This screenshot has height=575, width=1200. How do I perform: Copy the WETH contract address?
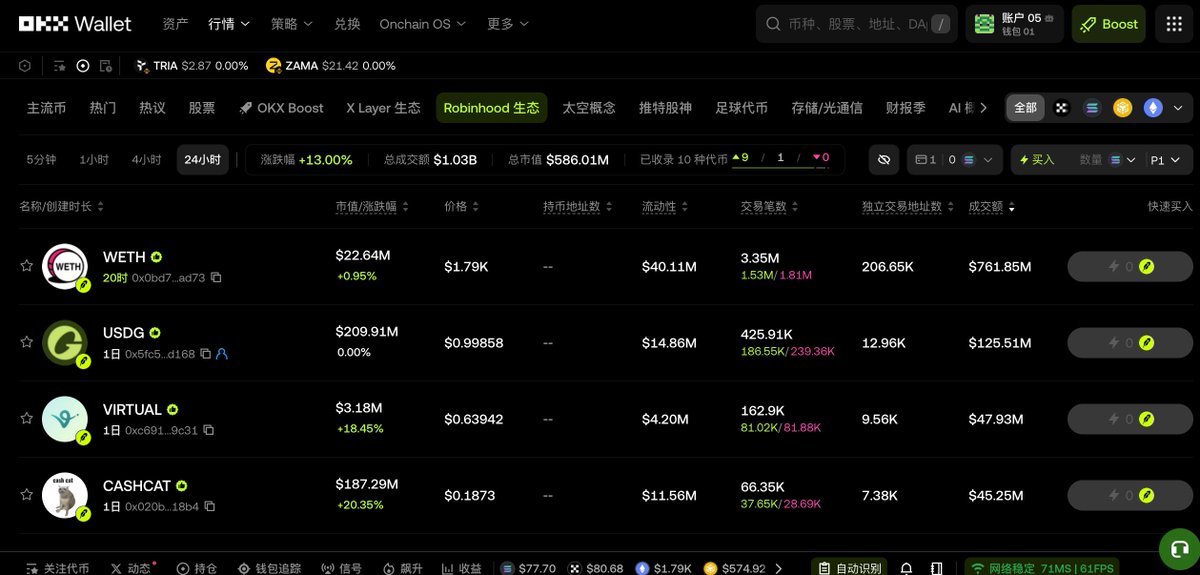tap(216, 277)
